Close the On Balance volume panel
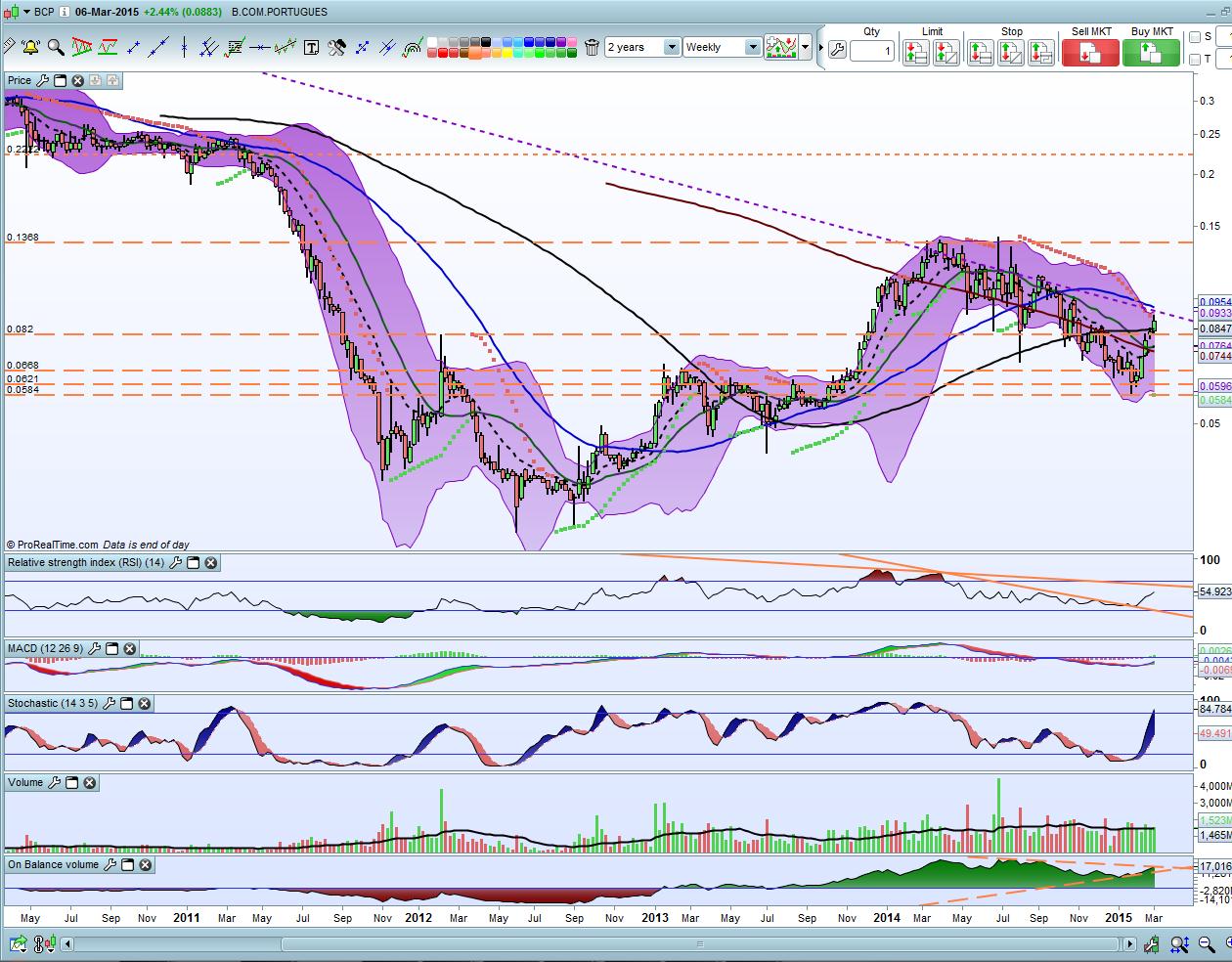The width and height of the screenshot is (1232, 962). point(144,865)
